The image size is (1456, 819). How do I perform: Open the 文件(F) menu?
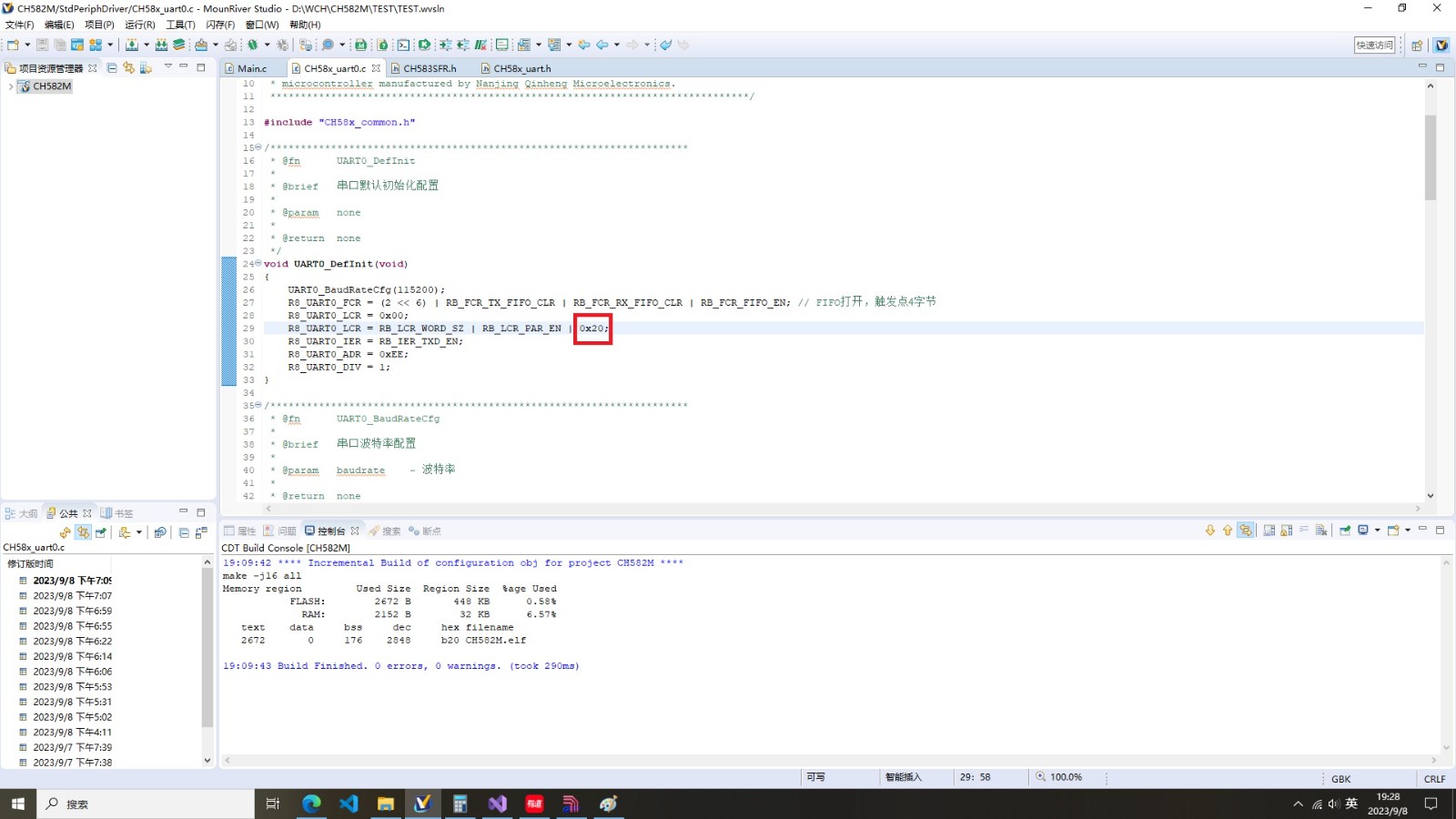pos(20,25)
